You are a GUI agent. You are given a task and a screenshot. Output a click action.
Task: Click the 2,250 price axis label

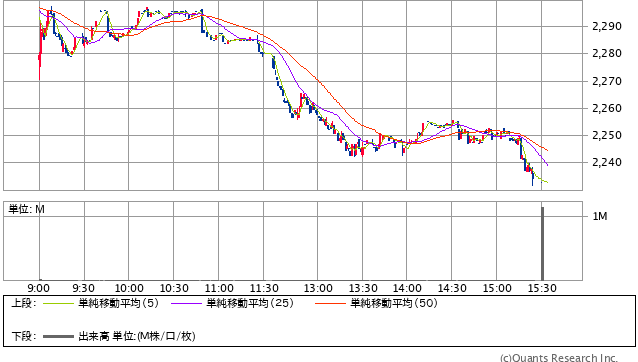607,135
